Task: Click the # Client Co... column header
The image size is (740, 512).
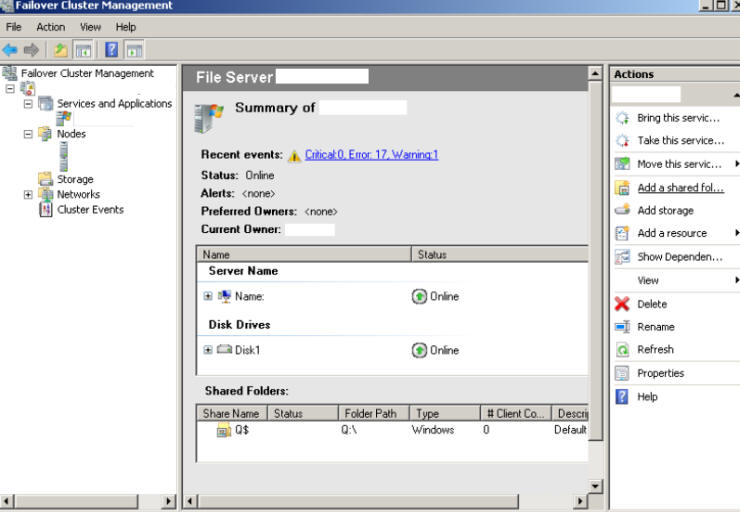Action: (x=516, y=413)
